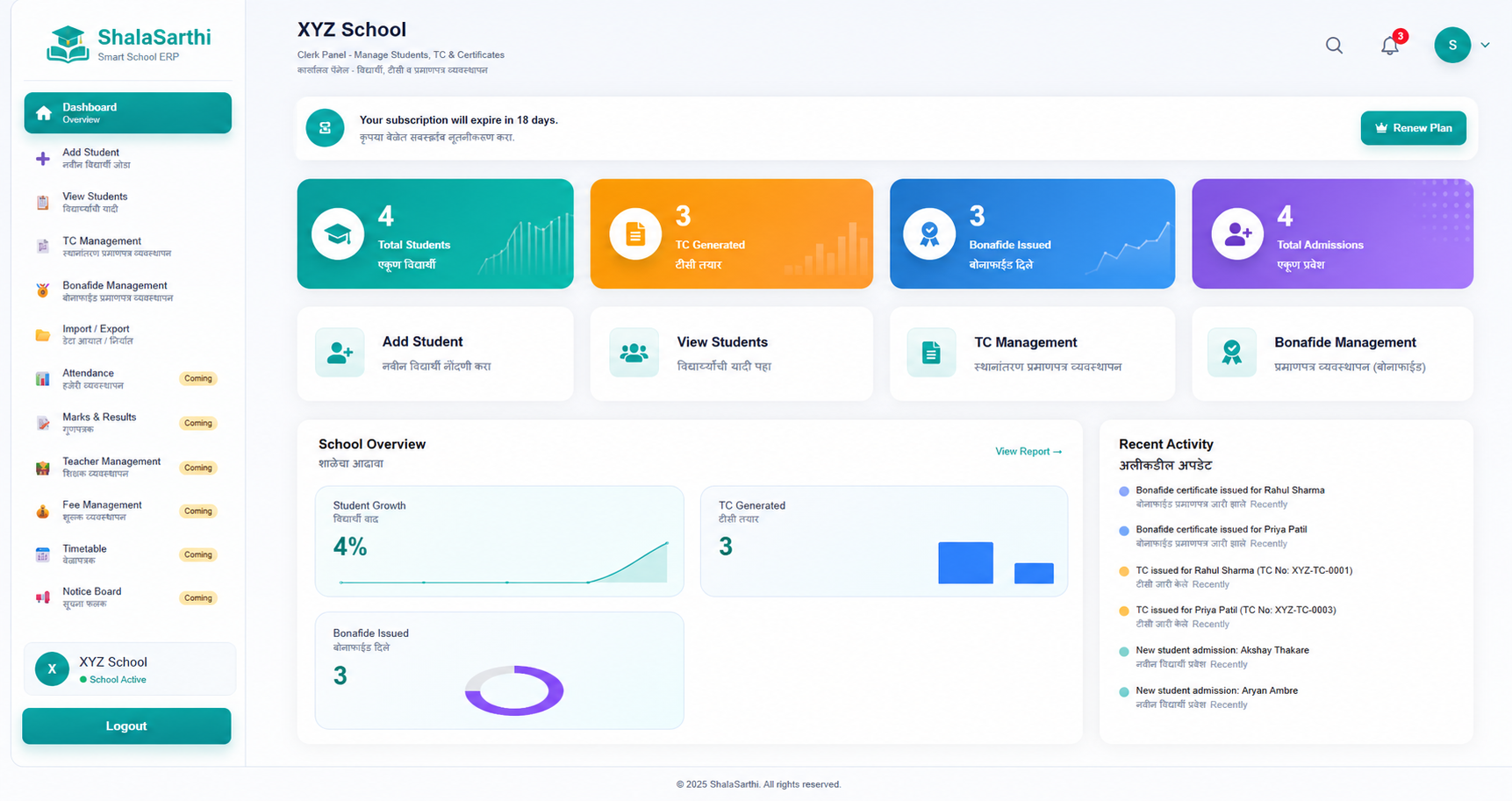Image resolution: width=1512 pixels, height=801 pixels.
Task: Click the calendar icon beside Timetable
Action: point(42,554)
